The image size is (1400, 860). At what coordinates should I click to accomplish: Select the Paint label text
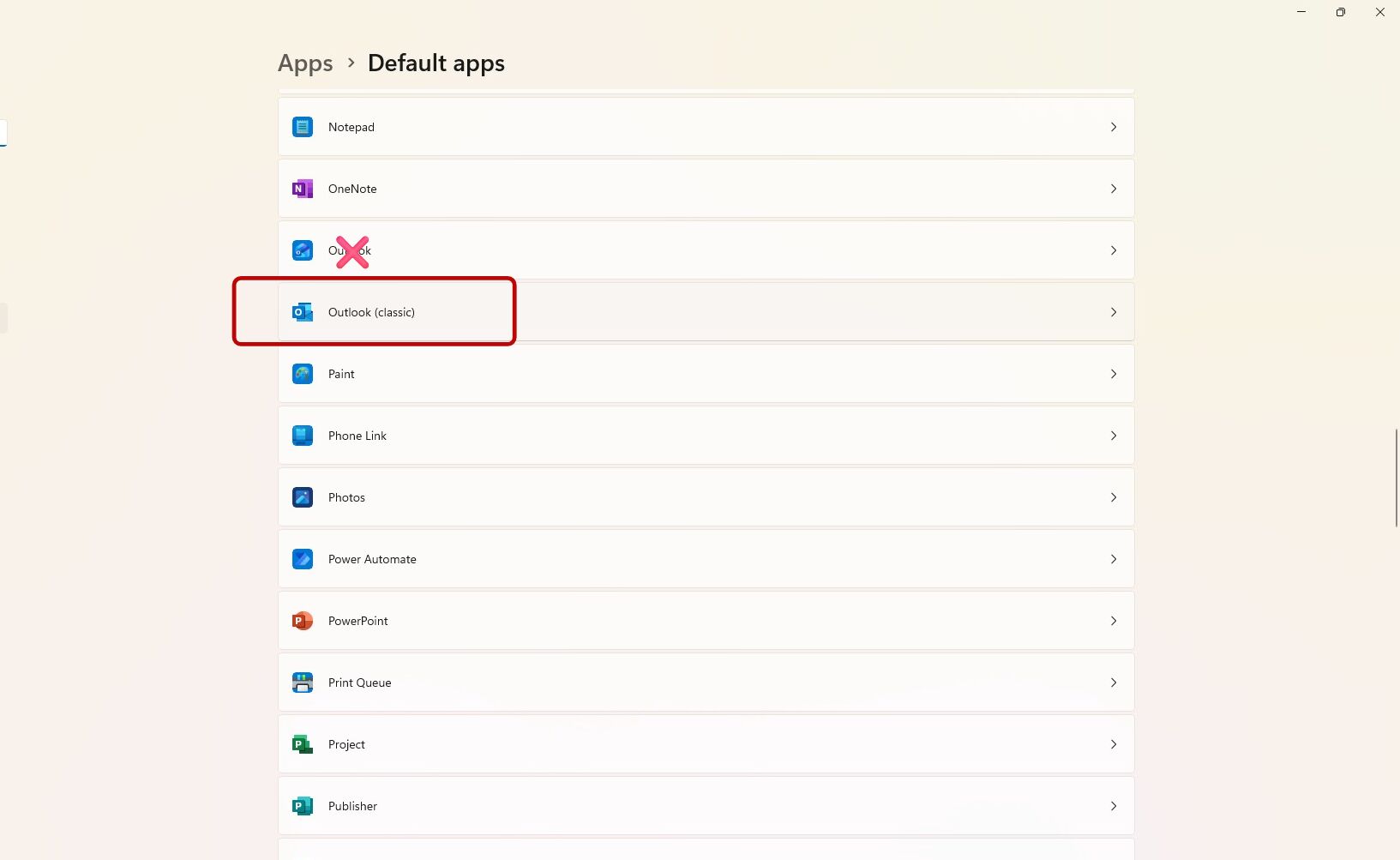341,374
